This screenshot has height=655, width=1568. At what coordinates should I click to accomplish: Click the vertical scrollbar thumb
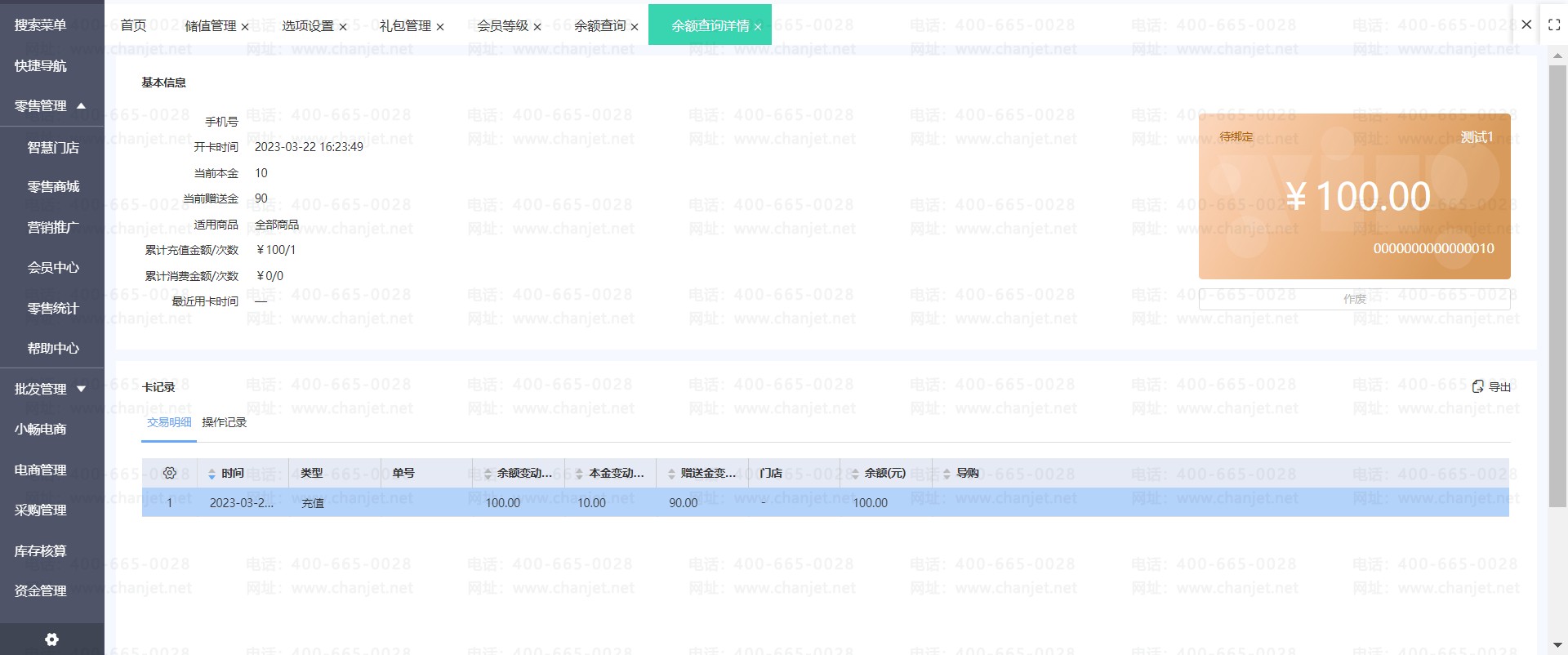tap(1557, 286)
